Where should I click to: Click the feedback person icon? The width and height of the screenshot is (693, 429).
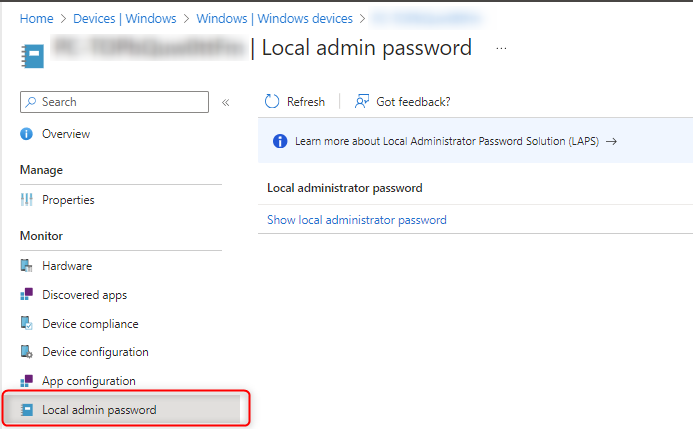click(362, 101)
